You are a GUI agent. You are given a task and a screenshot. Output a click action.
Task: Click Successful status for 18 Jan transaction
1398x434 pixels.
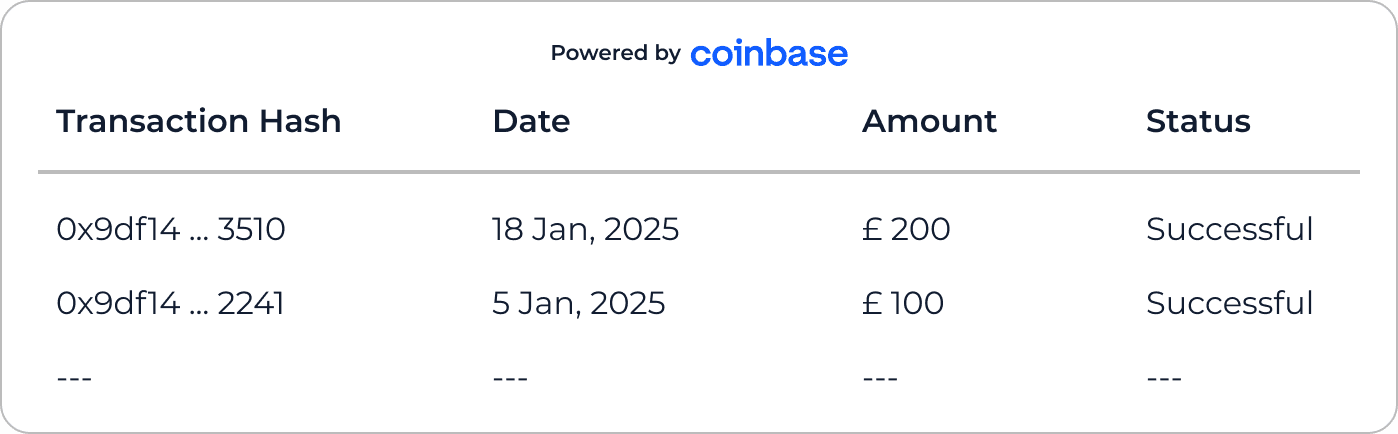1229,230
